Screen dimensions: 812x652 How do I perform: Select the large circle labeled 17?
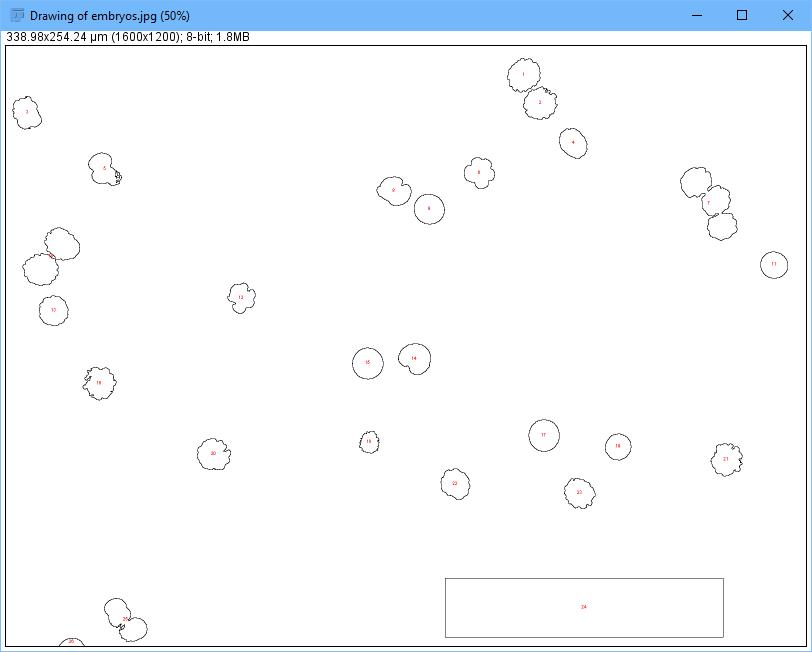coord(544,436)
